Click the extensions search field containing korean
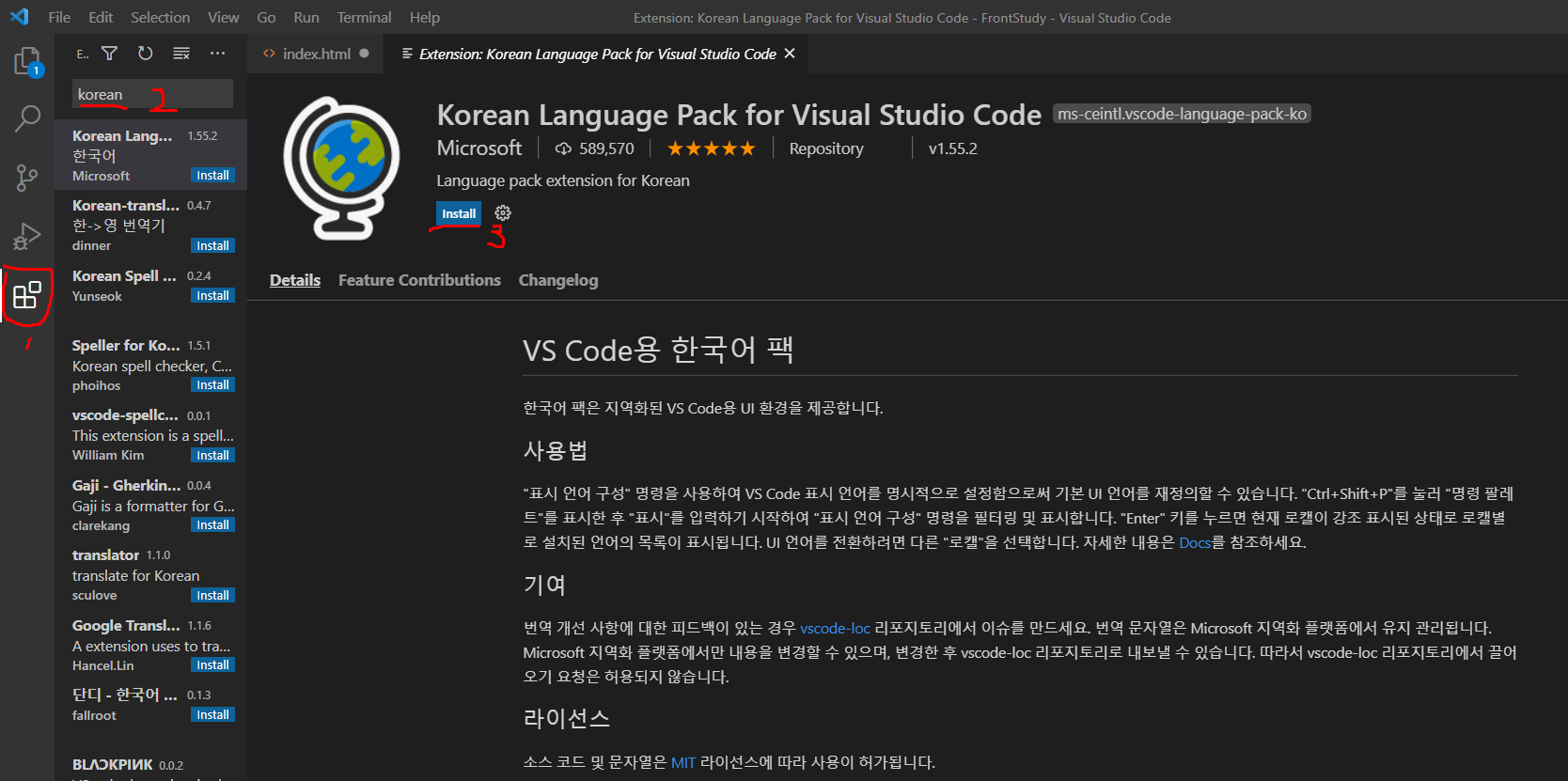 tap(152, 94)
